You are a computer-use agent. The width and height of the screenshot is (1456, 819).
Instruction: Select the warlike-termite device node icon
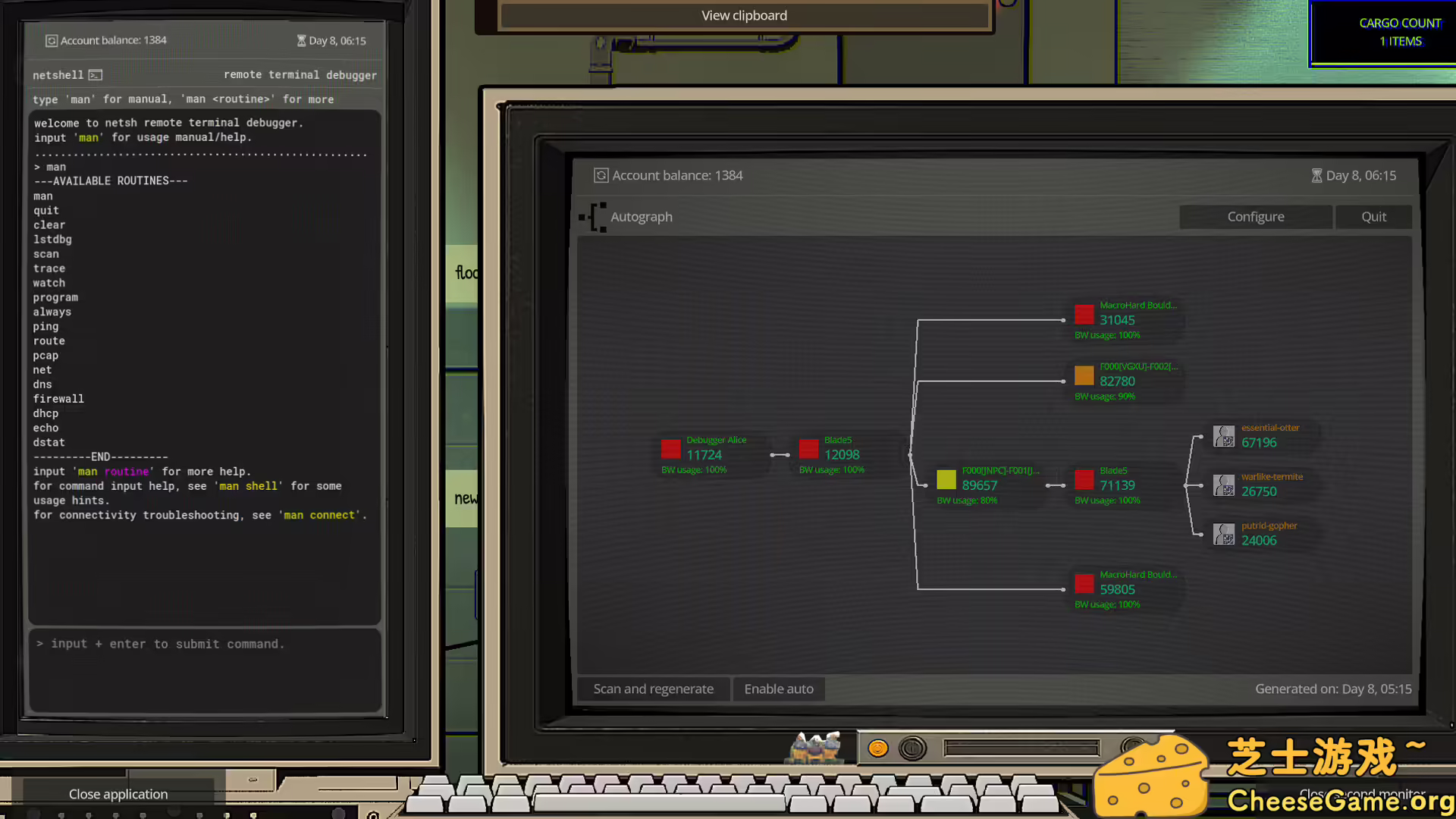pyautogui.click(x=1223, y=485)
